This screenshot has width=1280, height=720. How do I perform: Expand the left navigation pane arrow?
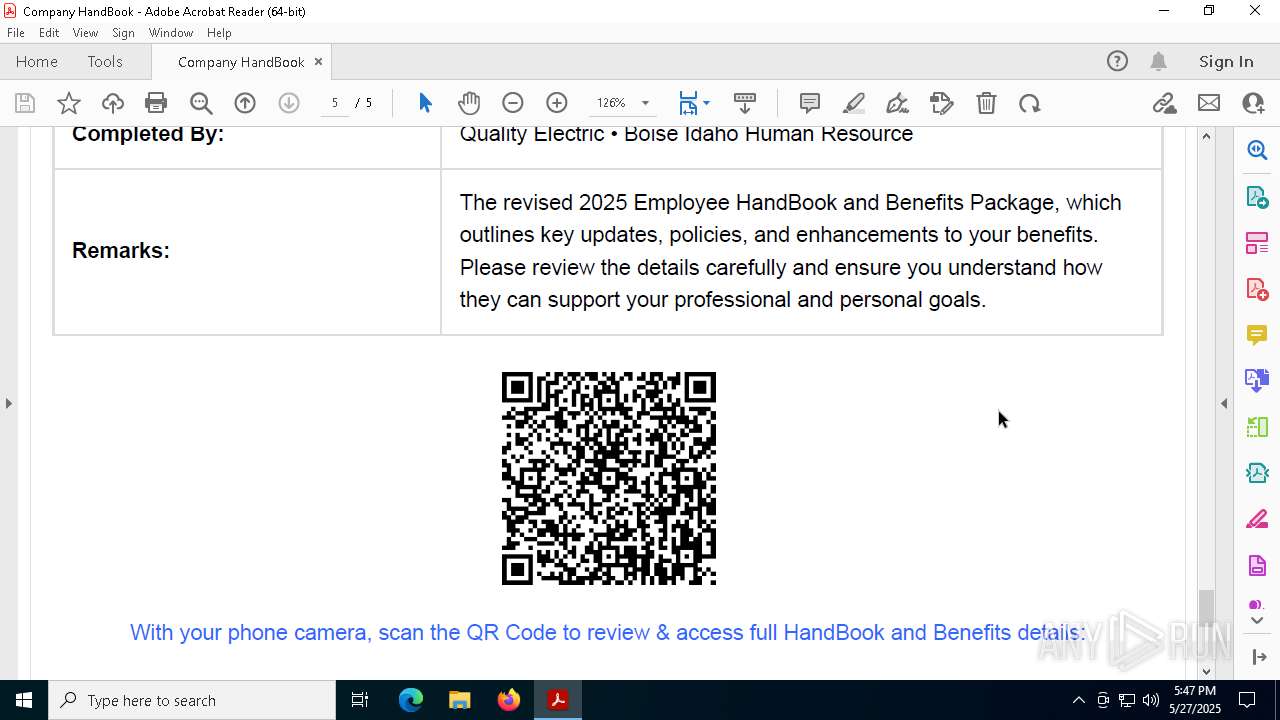9,404
